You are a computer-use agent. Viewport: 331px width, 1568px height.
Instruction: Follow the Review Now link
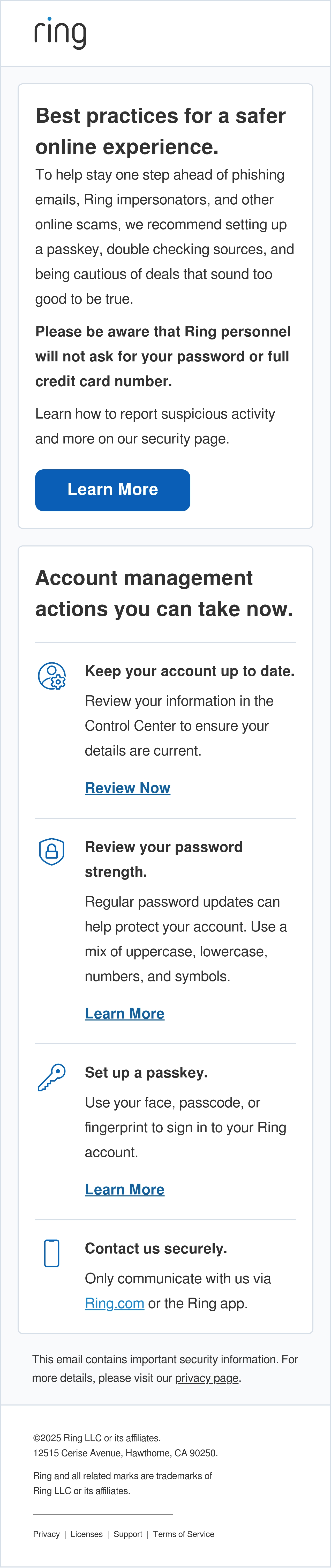(x=128, y=788)
